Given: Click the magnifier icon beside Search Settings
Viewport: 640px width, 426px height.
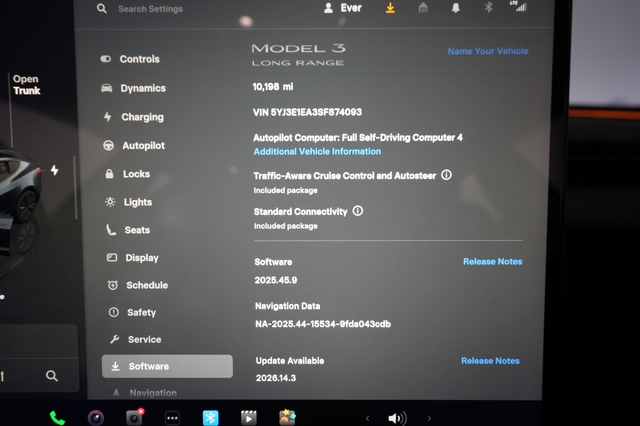Looking at the screenshot, I should tap(102, 9).
